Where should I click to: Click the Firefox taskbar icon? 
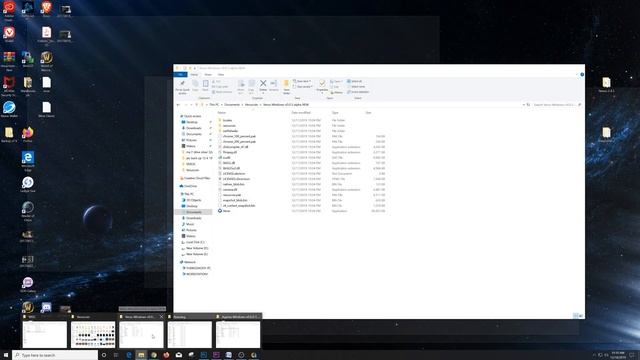tap(166, 355)
